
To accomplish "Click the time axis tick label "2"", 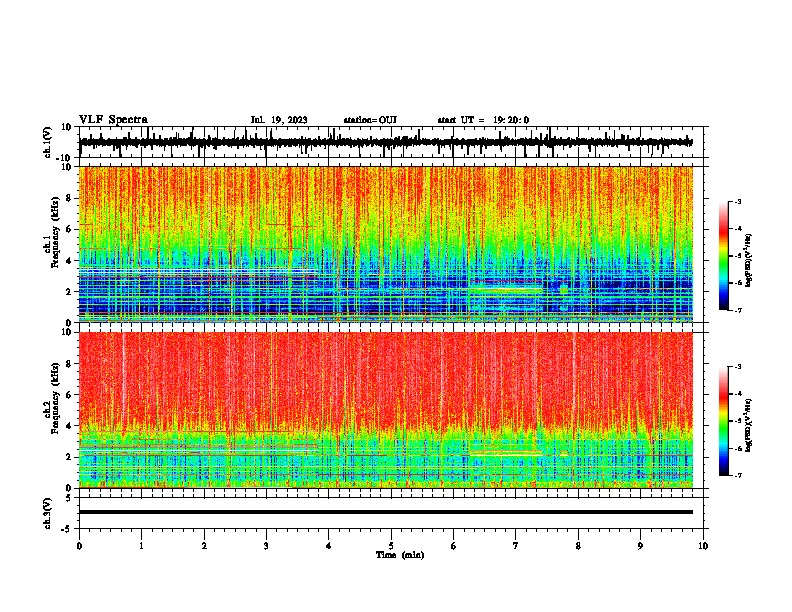I will pos(204,546).
